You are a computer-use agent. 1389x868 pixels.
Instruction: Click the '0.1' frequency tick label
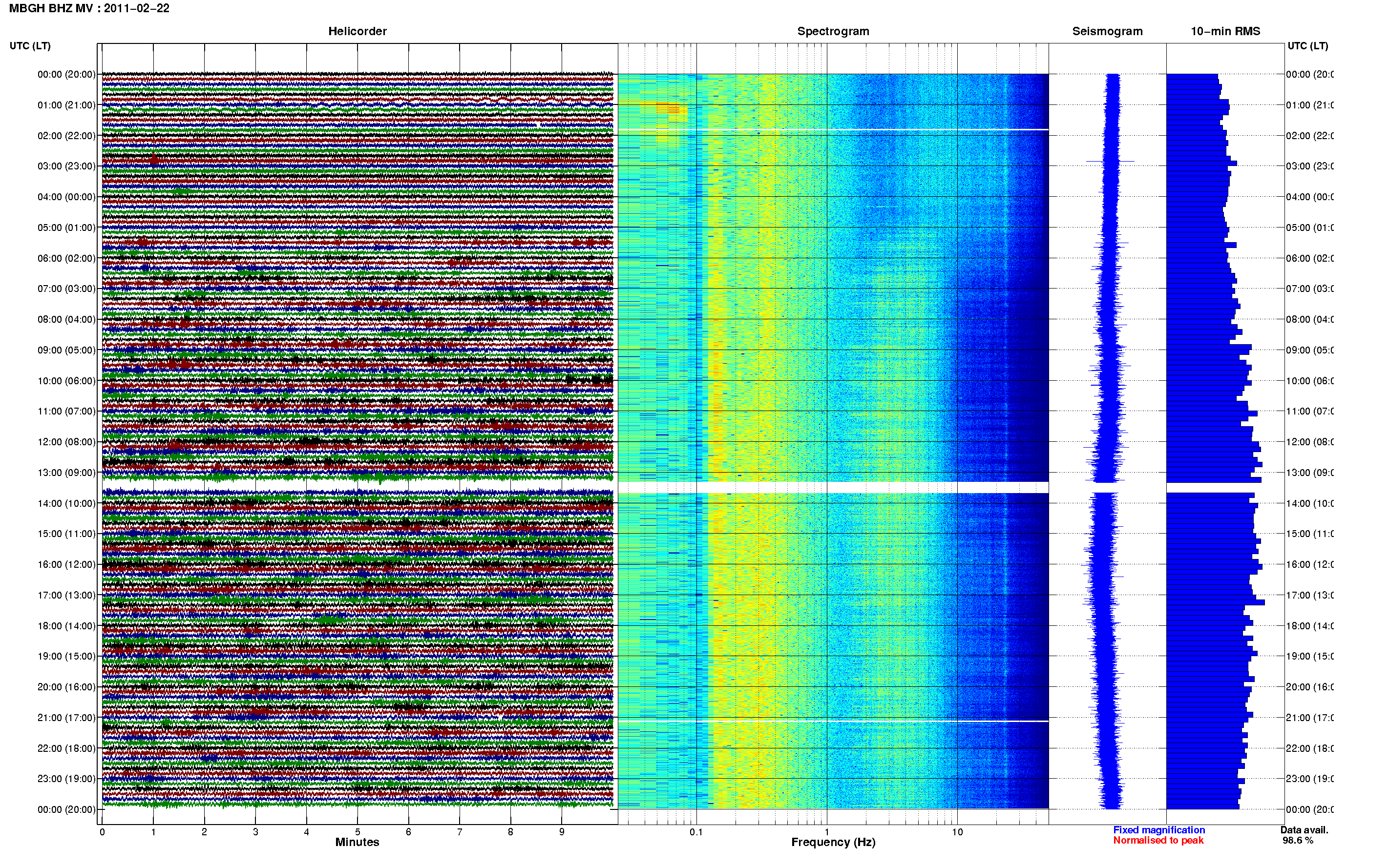tap(696, 832)
